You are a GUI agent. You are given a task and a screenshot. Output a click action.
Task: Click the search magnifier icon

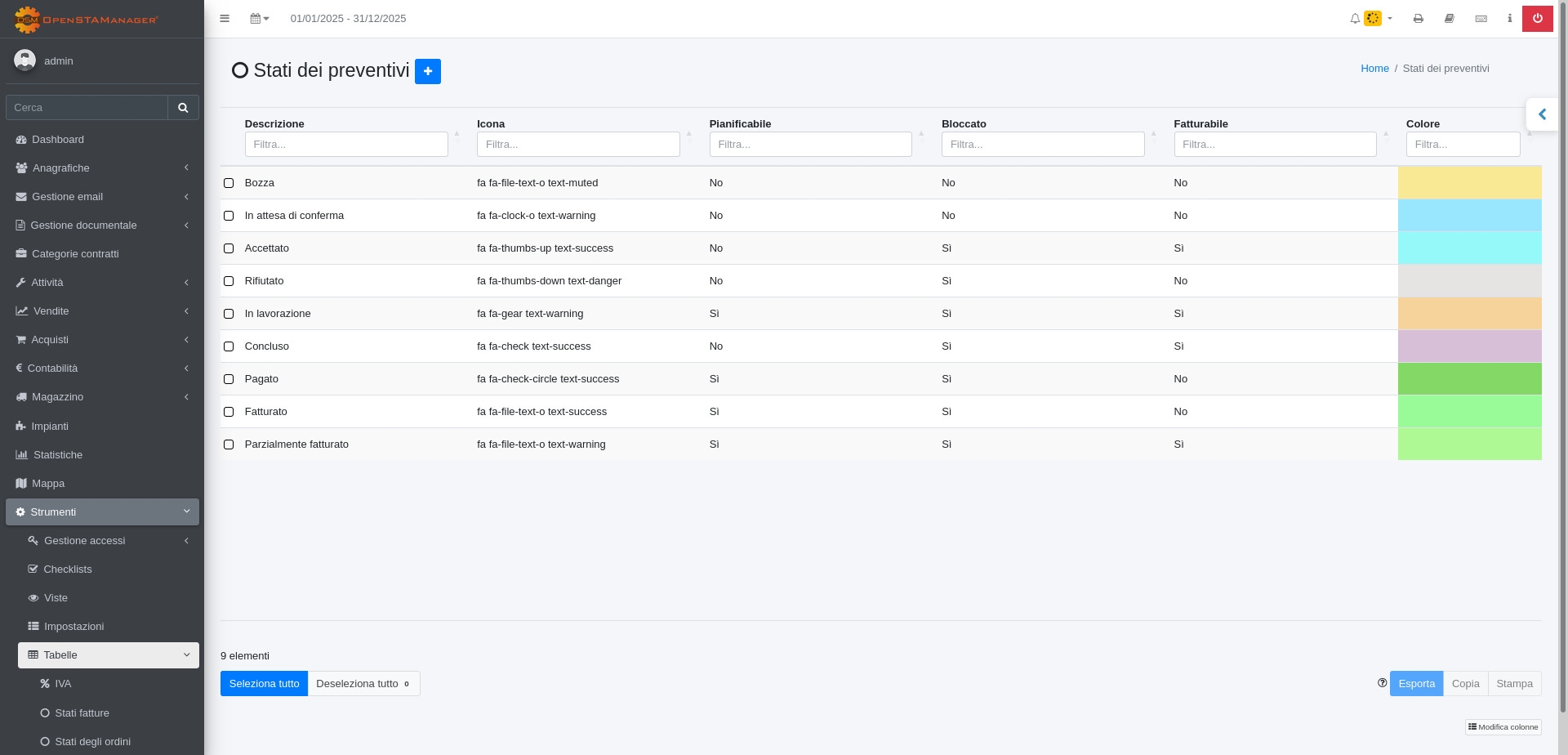(183, 107)
